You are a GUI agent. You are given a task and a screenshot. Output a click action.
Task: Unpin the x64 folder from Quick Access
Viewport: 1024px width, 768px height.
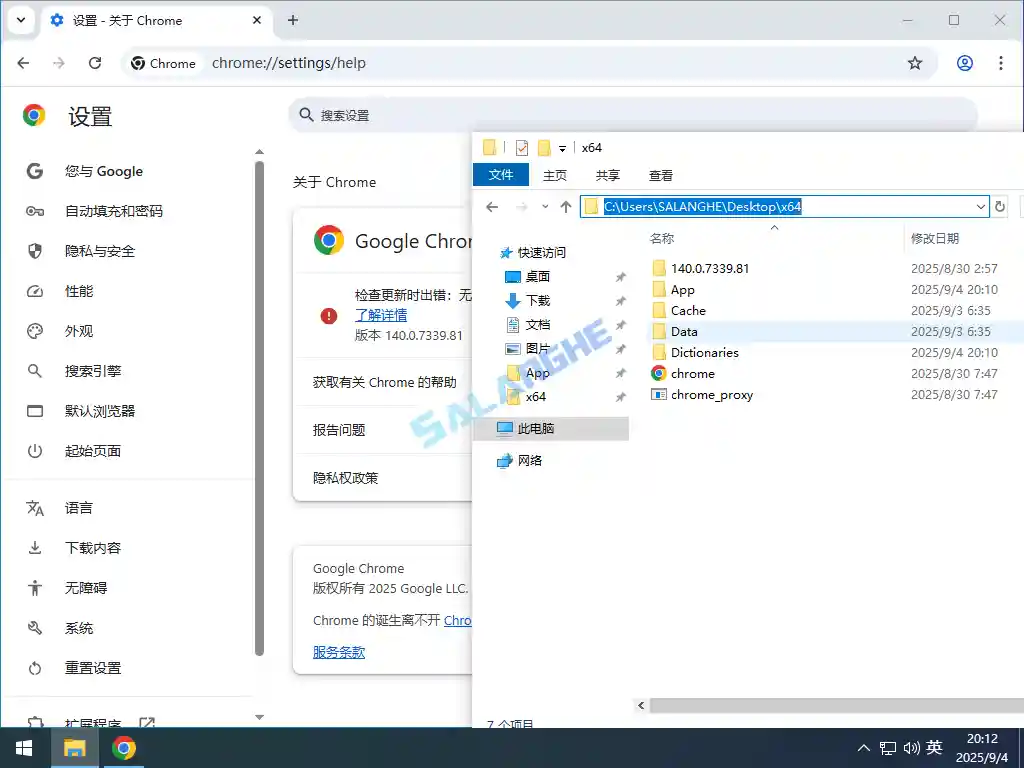click(620, 396)
